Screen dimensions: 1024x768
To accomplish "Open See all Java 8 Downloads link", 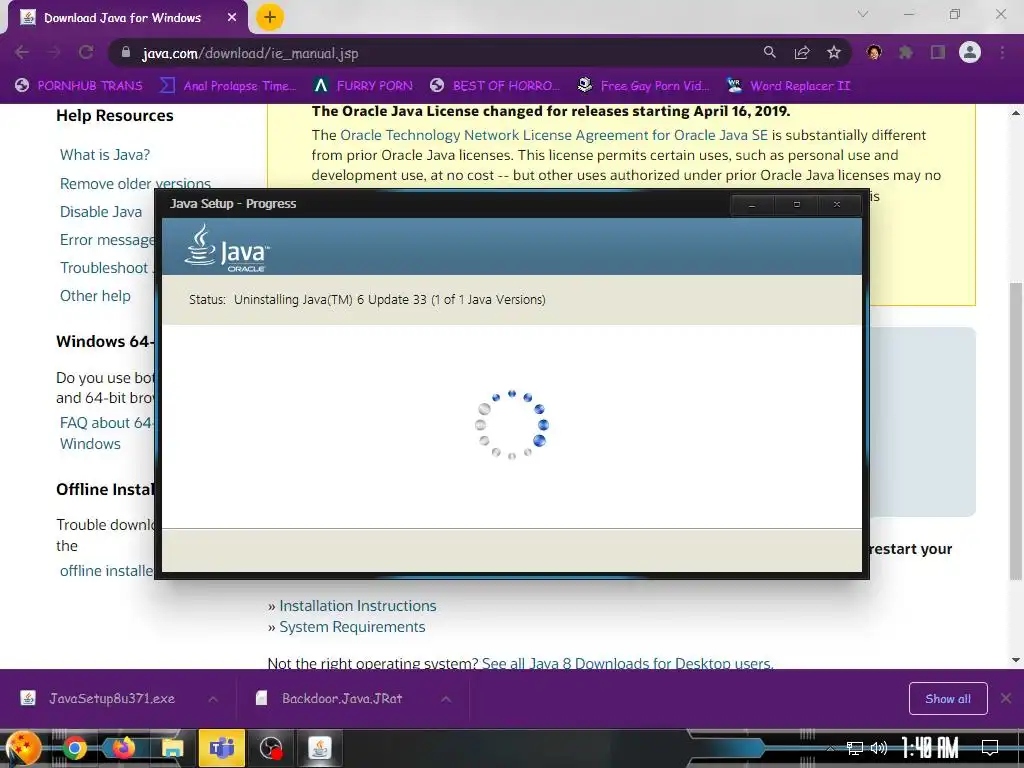I will 628,663.
